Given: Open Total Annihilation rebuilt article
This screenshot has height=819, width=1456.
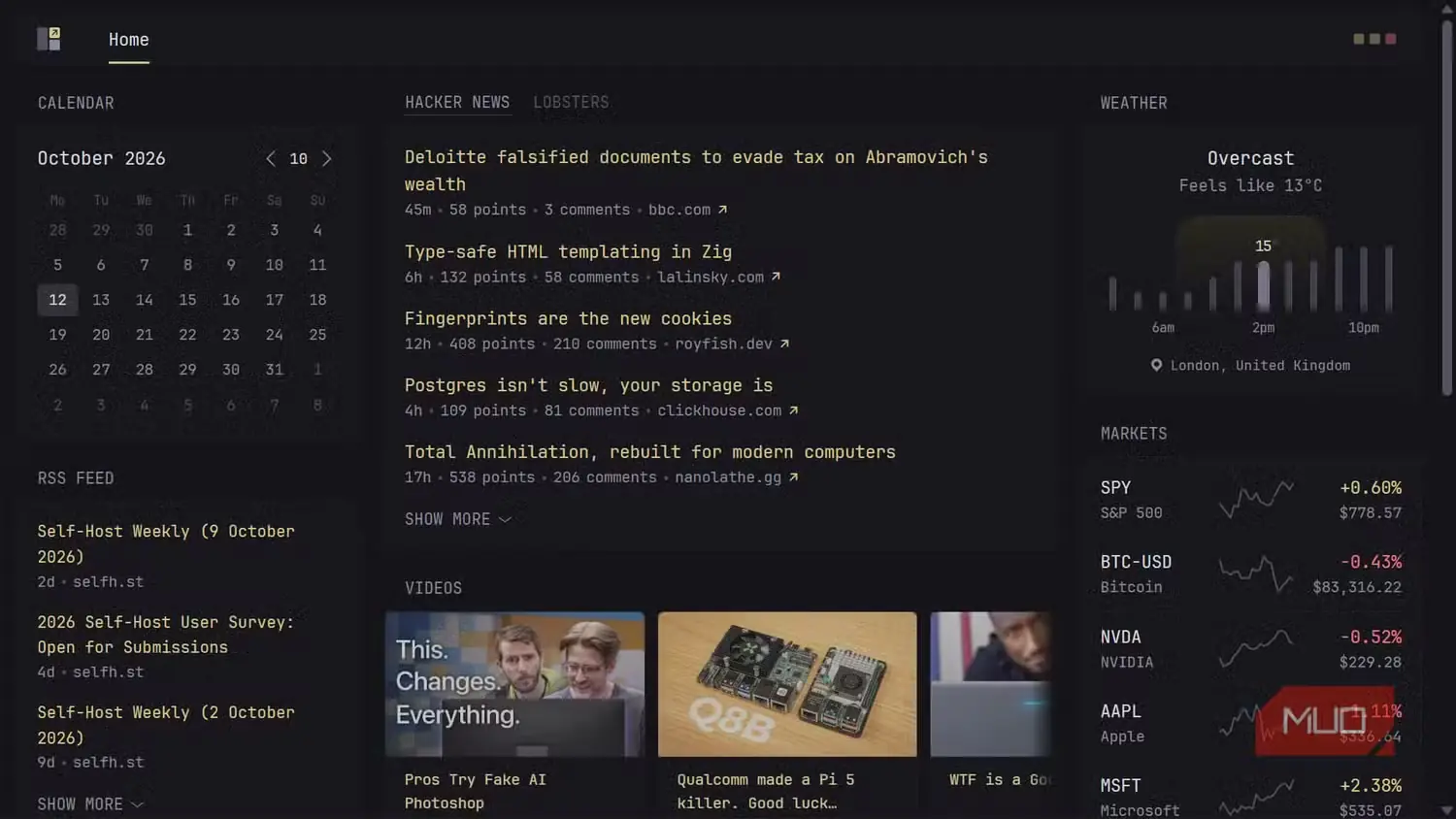Looking at the screenshot, I should 650,452.
